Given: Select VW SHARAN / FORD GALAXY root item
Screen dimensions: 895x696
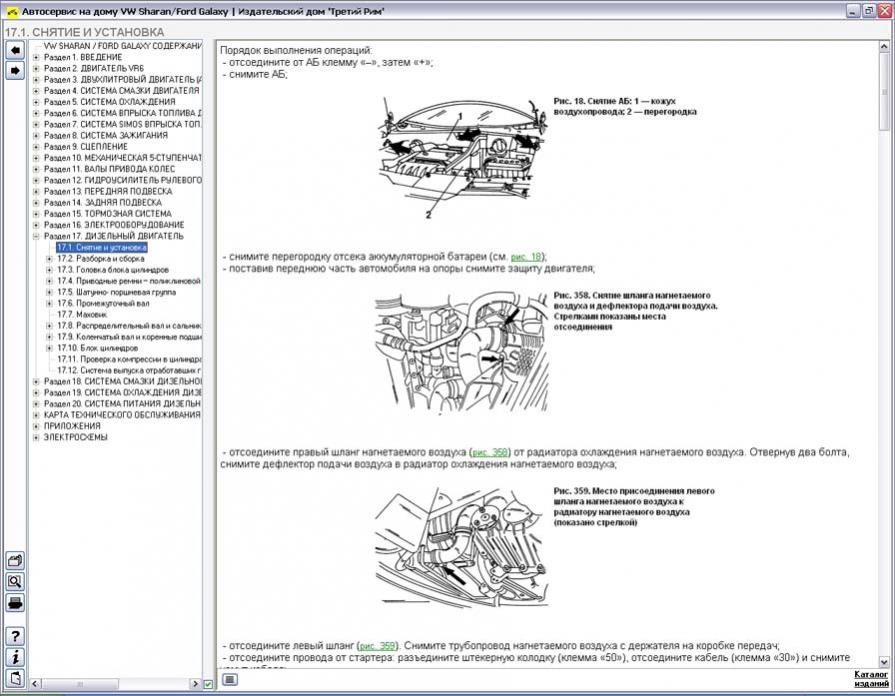Looking at the screenshot, I should [122, 46].
